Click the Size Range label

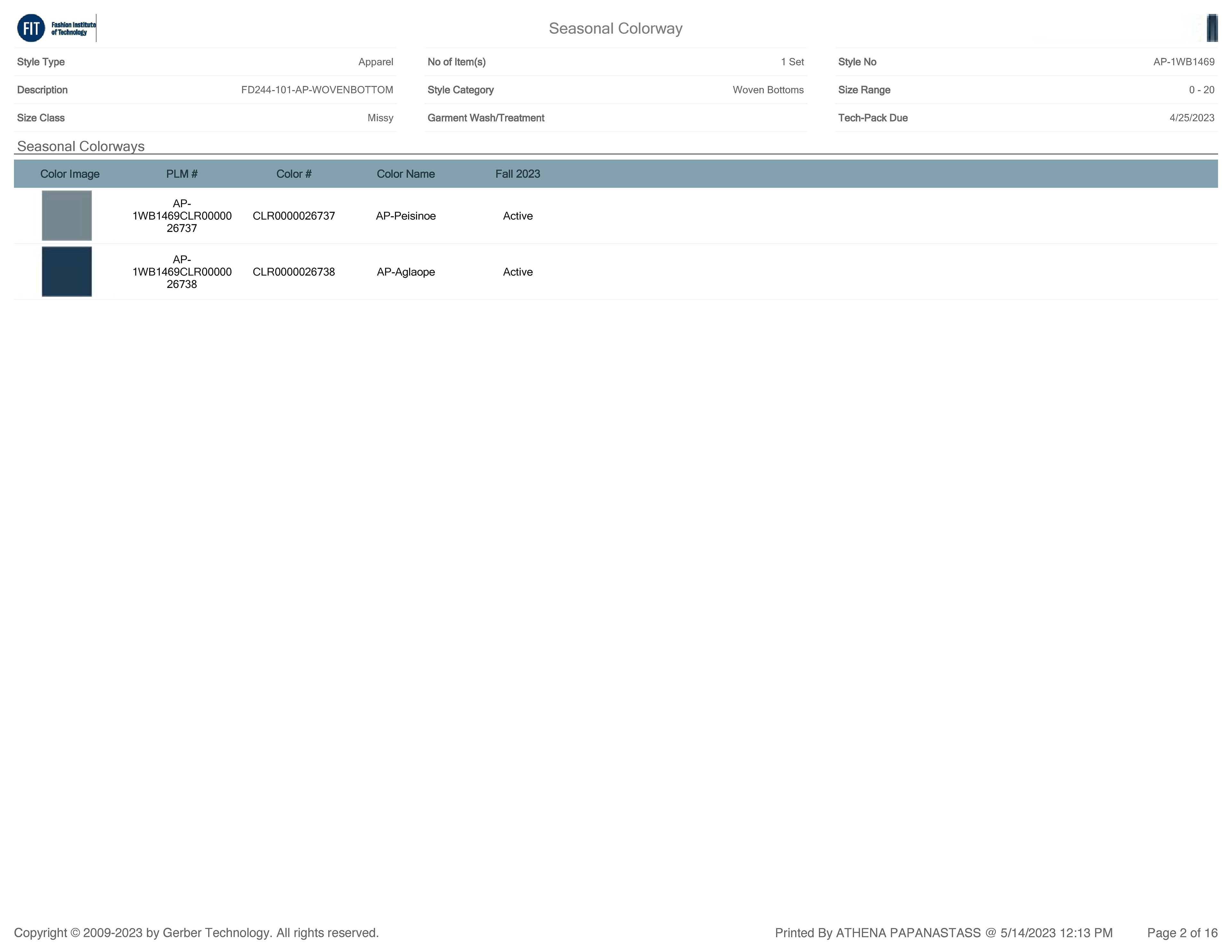864,90
